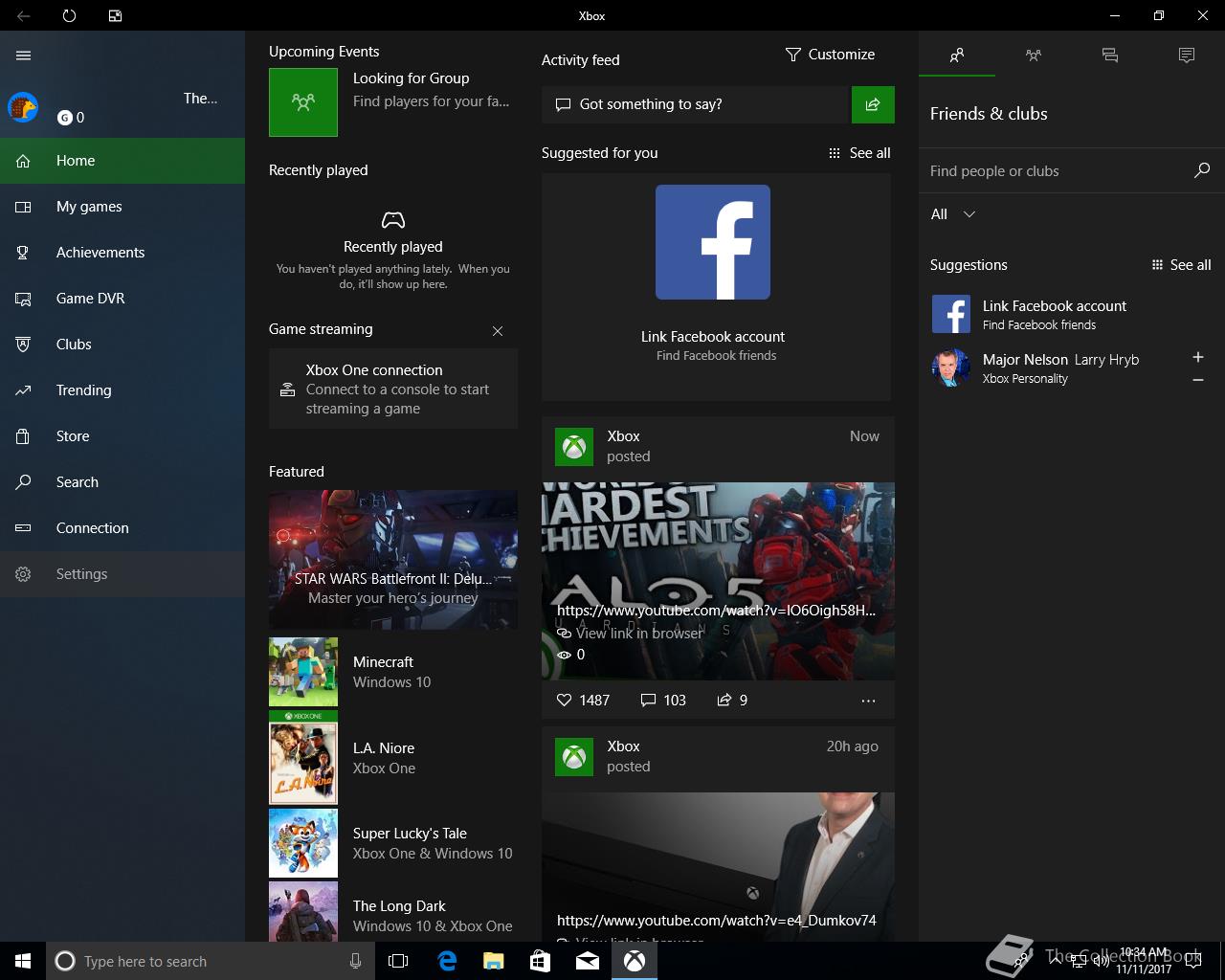Open Minecraft game thumbnail

303,672
